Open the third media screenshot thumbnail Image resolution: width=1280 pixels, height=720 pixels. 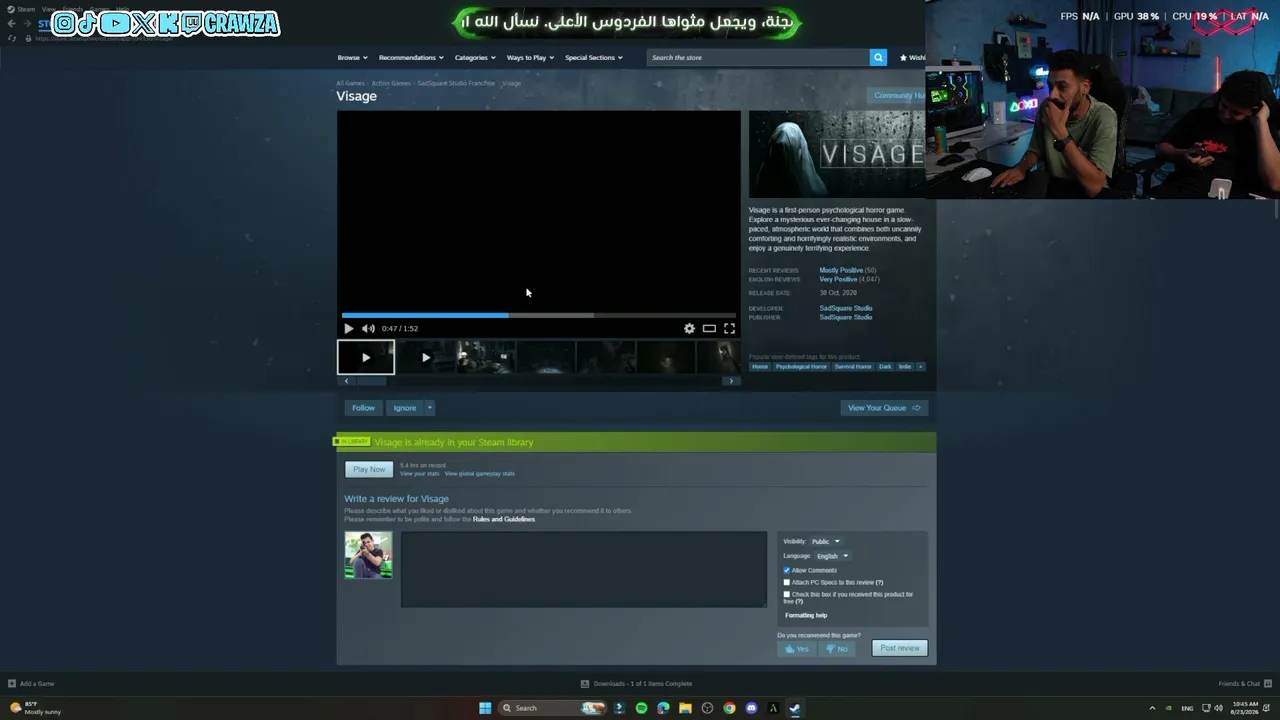485,357
